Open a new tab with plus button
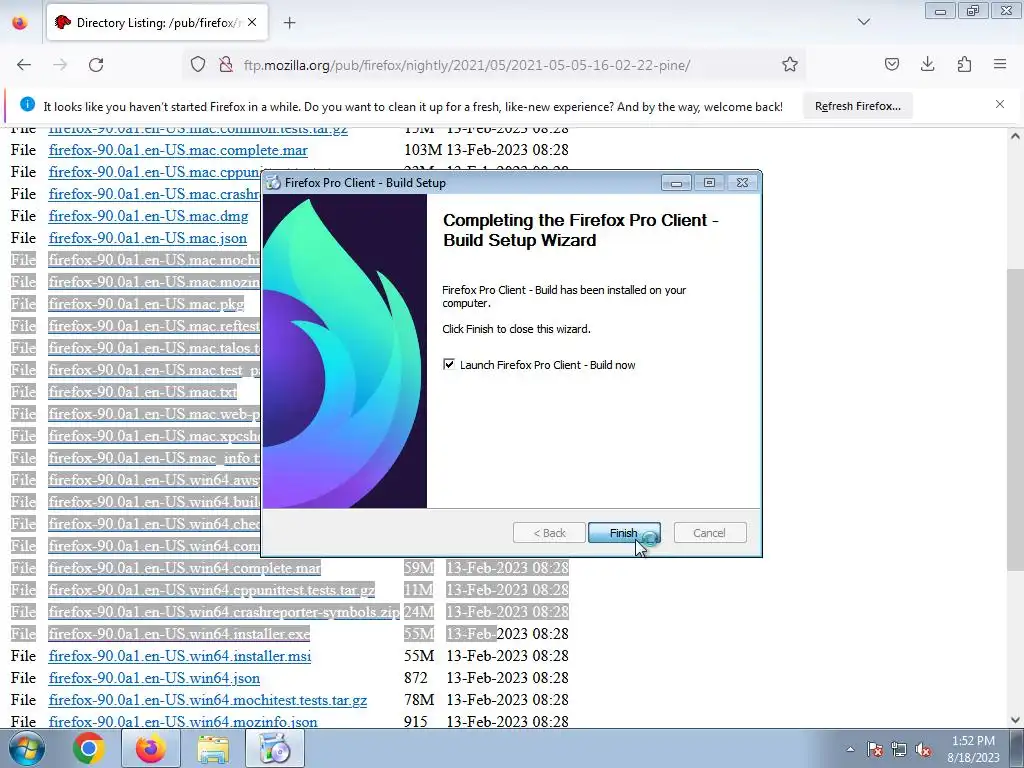This screenshot has height=768, width=1024. point(289,23)
